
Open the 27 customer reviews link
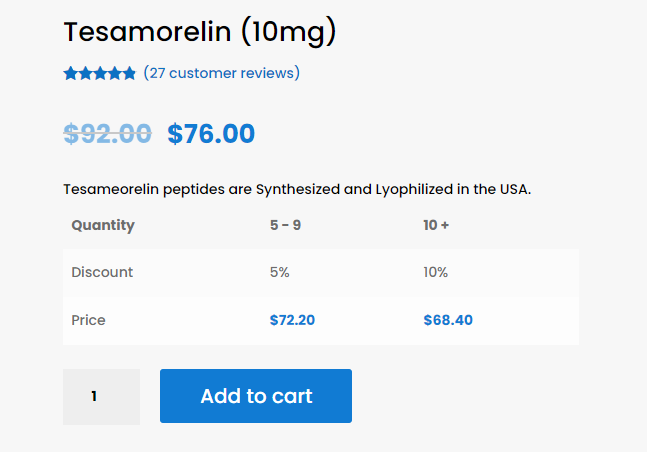[x=221, y=73]
